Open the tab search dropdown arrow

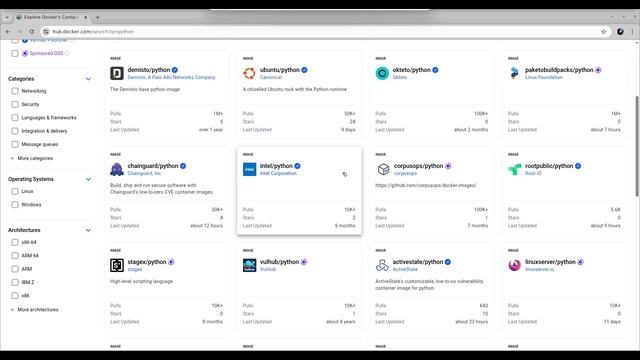[x=7, y=17]
